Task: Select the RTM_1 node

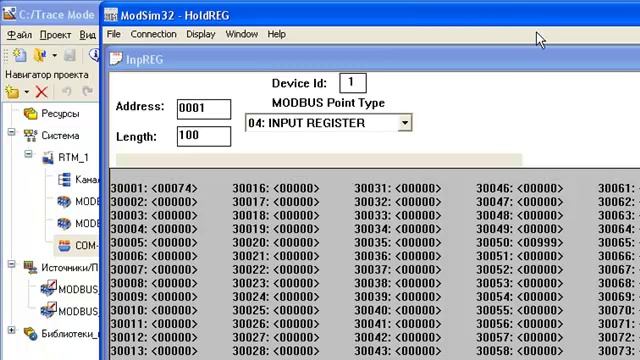Action: [73, 158]
